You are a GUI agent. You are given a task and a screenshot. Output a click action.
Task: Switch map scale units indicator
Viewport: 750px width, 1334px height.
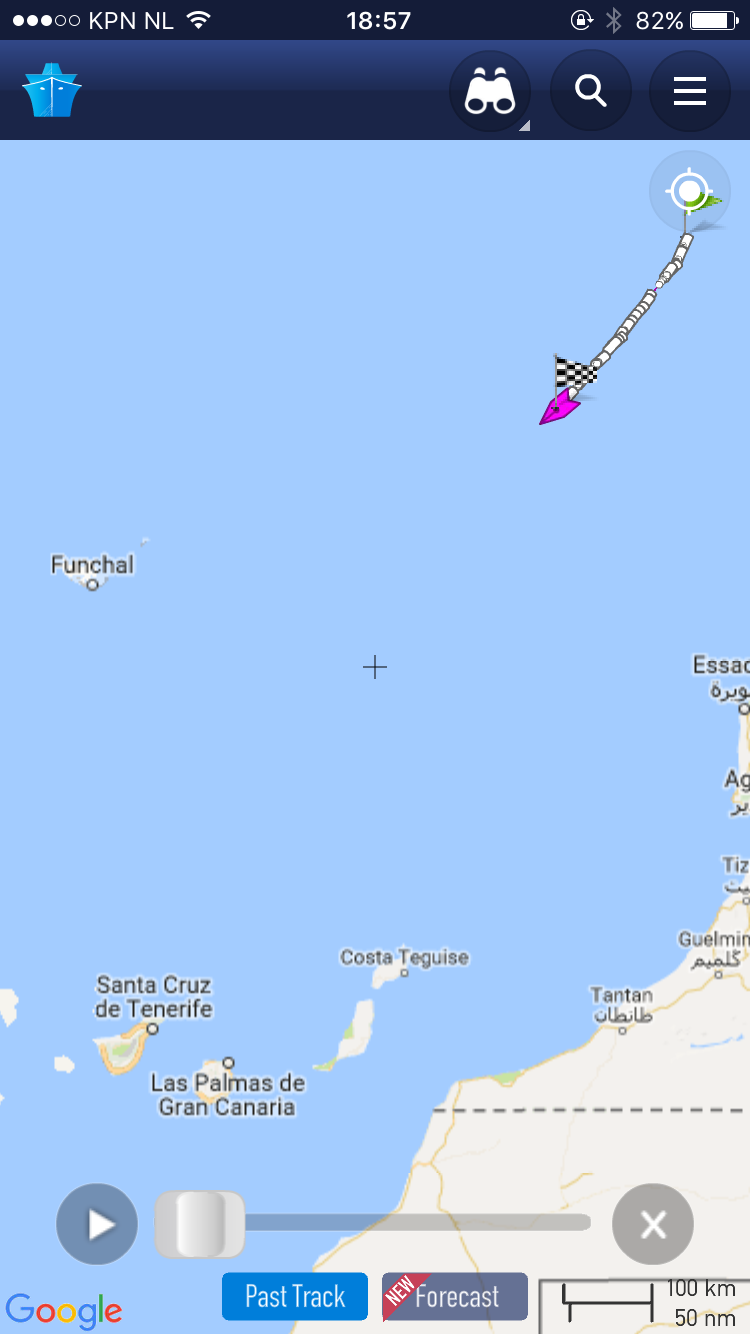point(644,1305)
